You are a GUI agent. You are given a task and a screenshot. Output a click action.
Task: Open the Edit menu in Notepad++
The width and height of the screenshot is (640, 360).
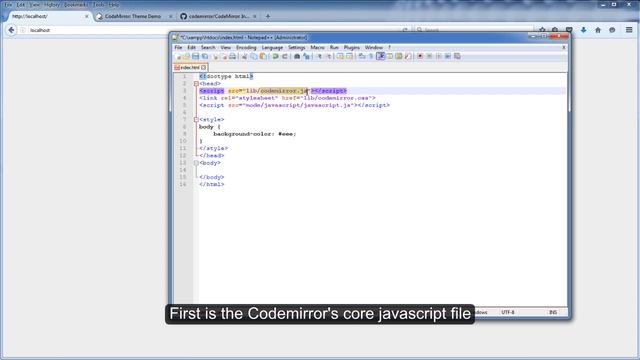coord(191,48)
